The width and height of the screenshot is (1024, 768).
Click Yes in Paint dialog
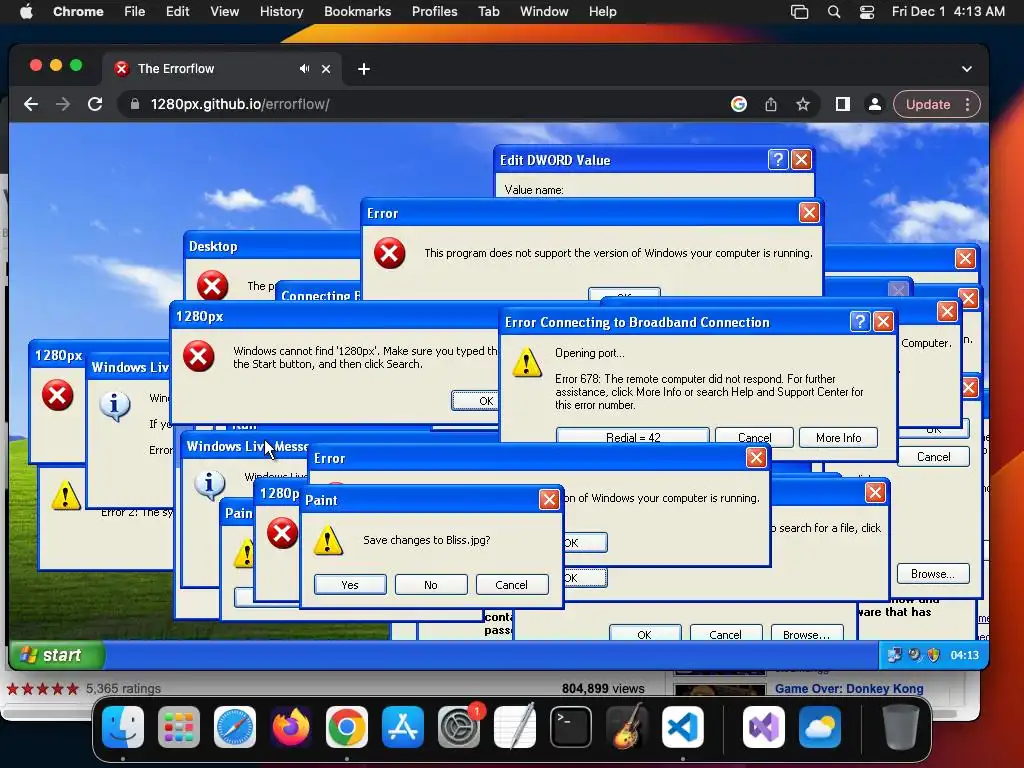click(x=350, y=584)
